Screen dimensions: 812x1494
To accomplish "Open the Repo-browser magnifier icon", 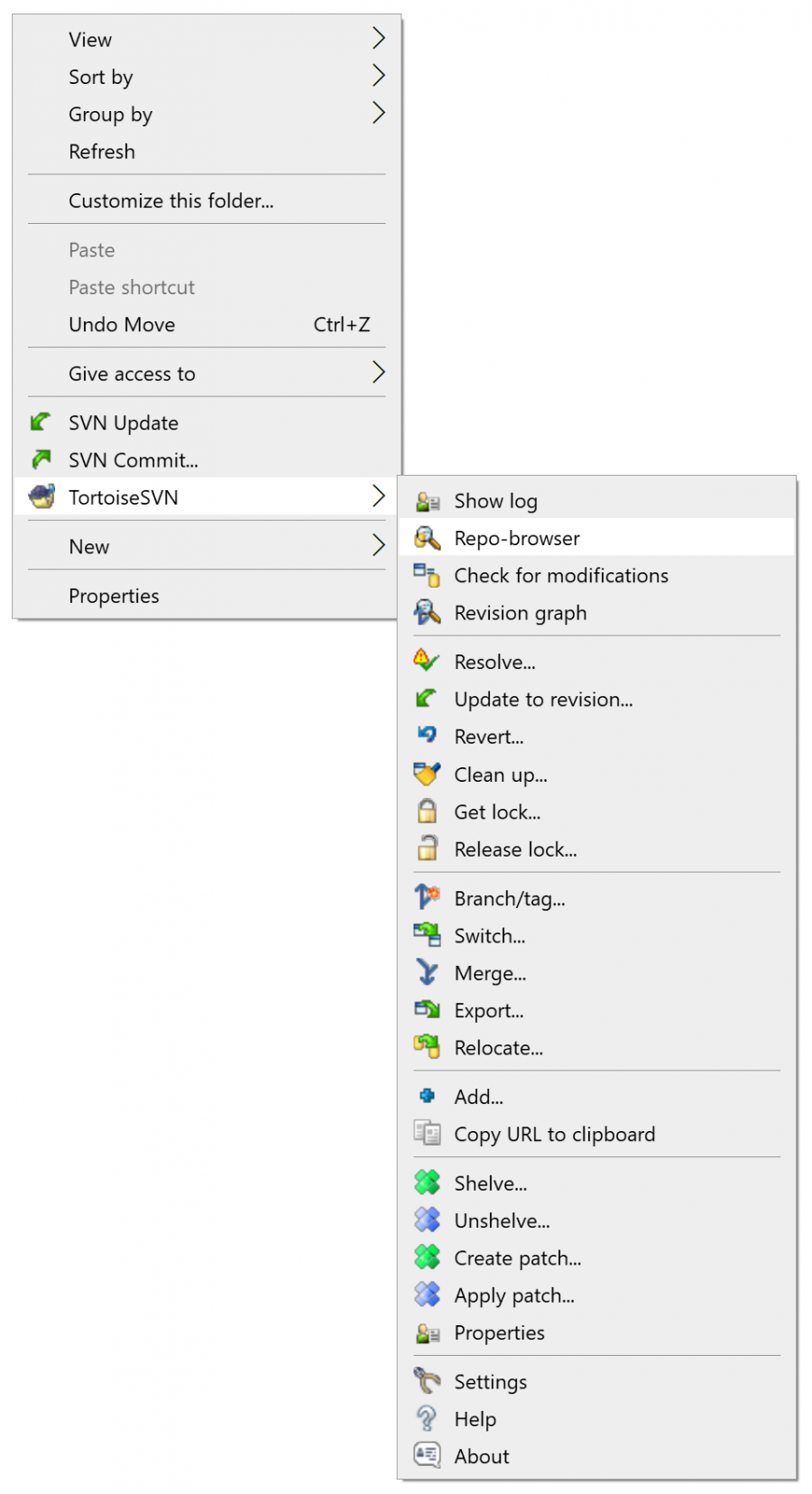I will pyautogui.click(x=426, y=537).
